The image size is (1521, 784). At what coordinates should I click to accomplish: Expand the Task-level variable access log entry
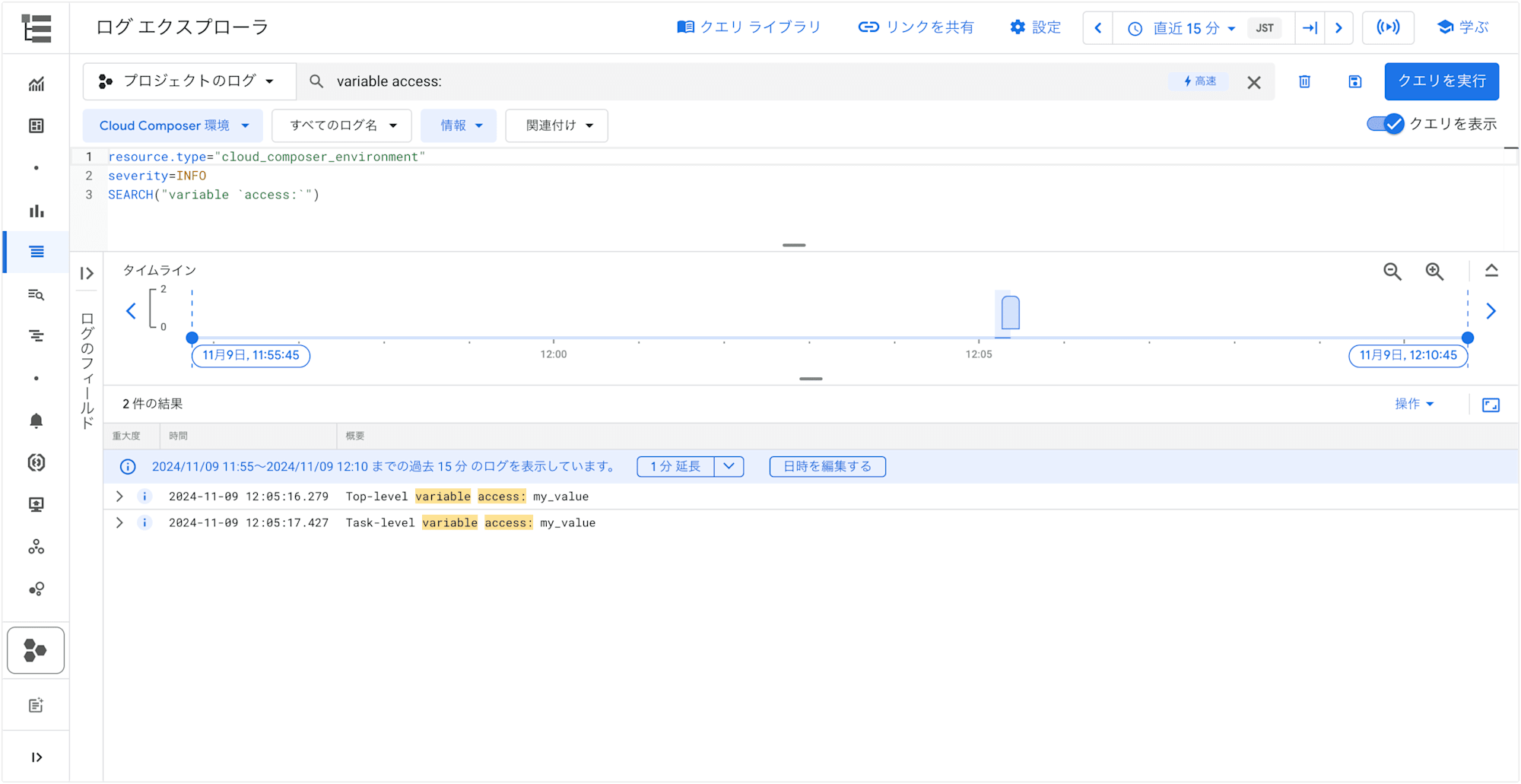point(119,522)
